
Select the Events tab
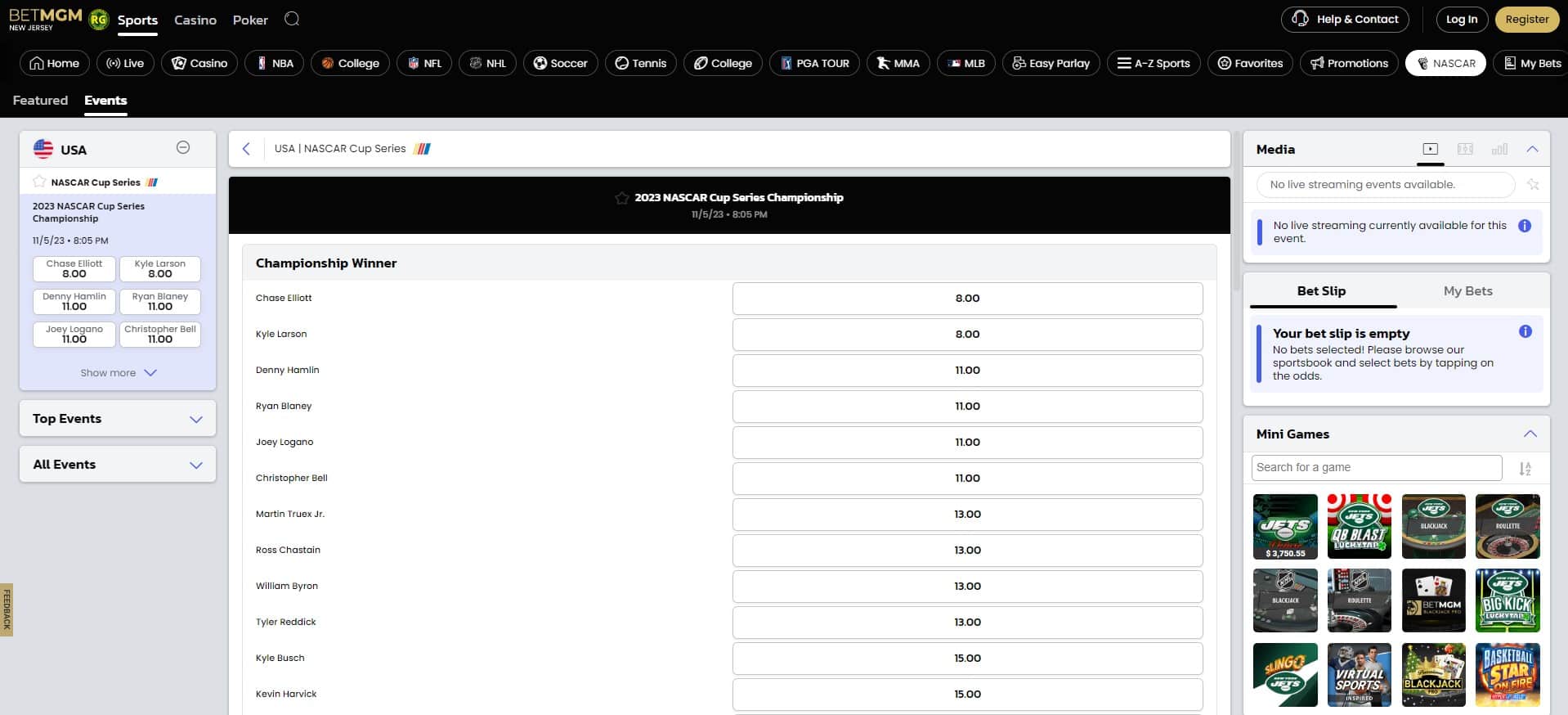click(105, 101)
